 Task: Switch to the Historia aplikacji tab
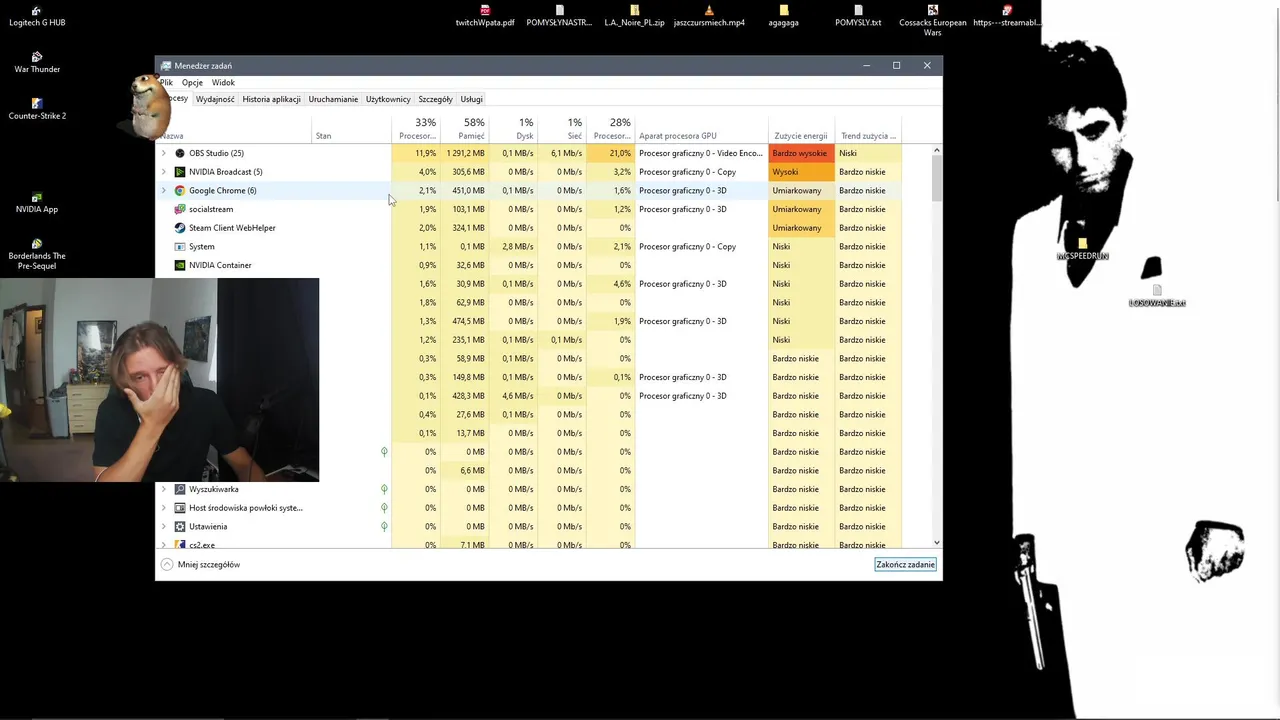[271, 99]
